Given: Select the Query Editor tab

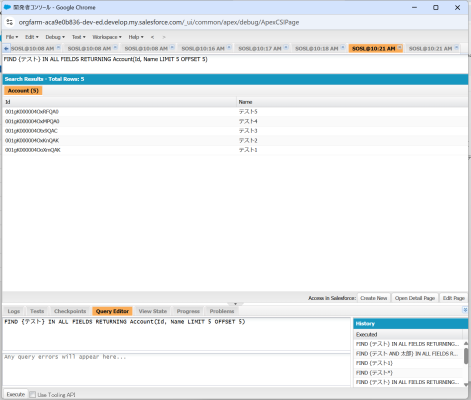Looking at the screenshot, I should coord(112,311).
